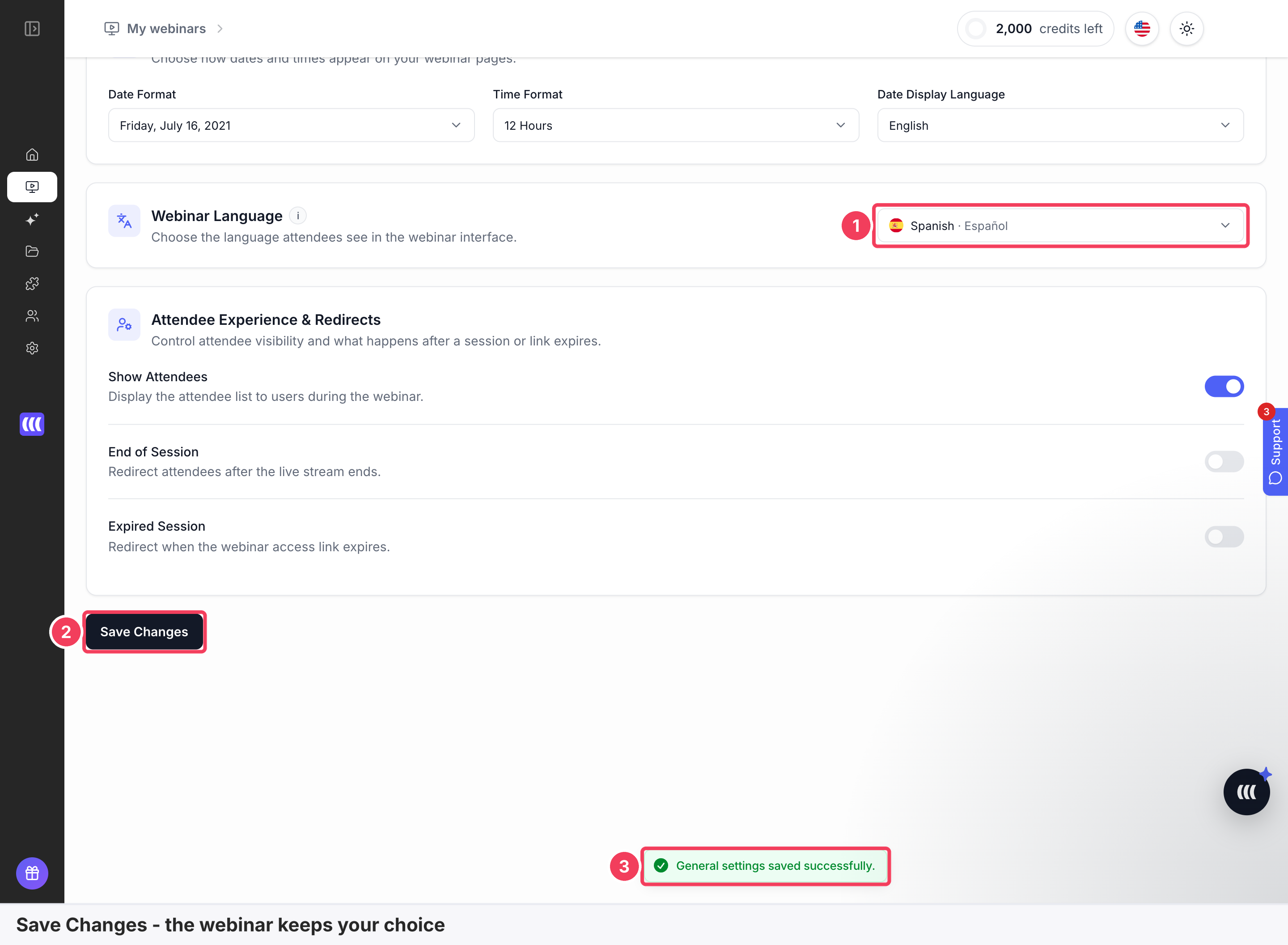This screenshot has width=1288, height=945.
Task: Enable End of Session redirect toggle
Action: [x=1224, y=462]
